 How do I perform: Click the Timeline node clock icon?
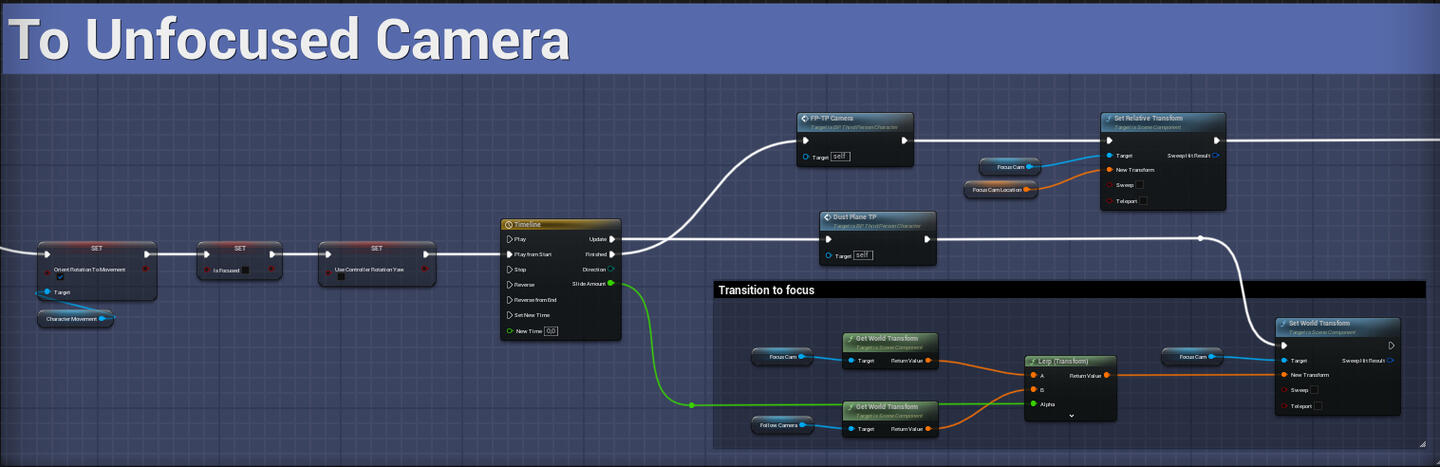509,225
